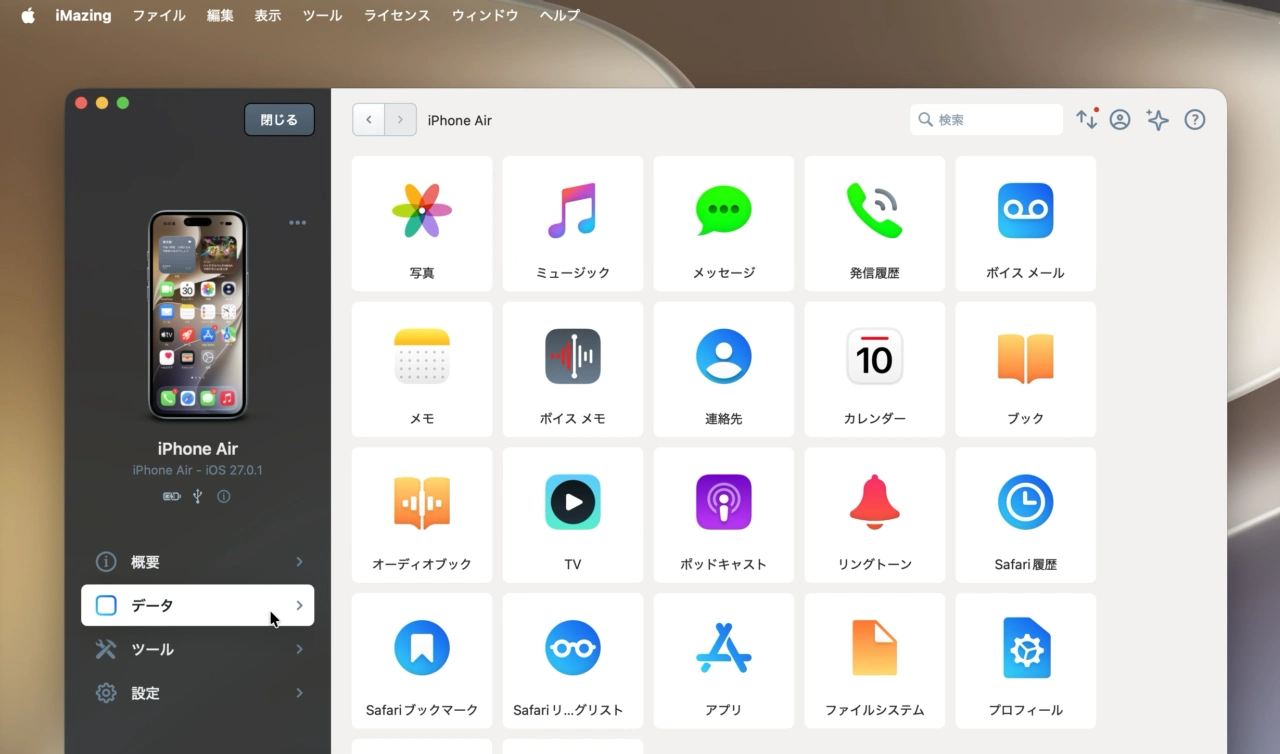Open the transfers activity arrows icon
The image size is (1280, 754).
click(x=1087, y=119)
